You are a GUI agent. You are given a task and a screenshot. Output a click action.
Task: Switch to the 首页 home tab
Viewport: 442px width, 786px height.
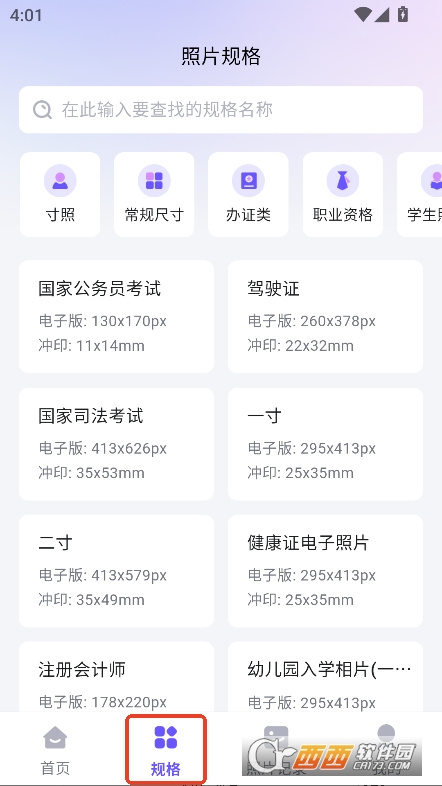coord(55,750)
